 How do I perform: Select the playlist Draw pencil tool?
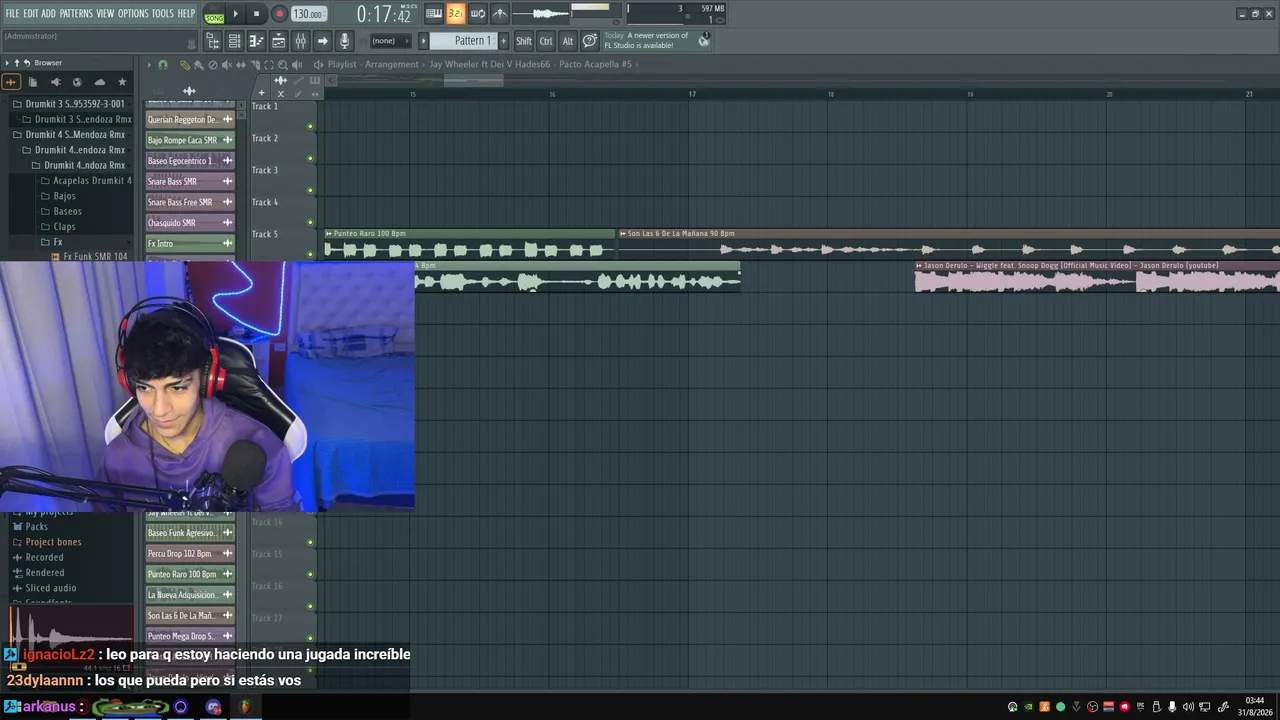click(185, 65)
